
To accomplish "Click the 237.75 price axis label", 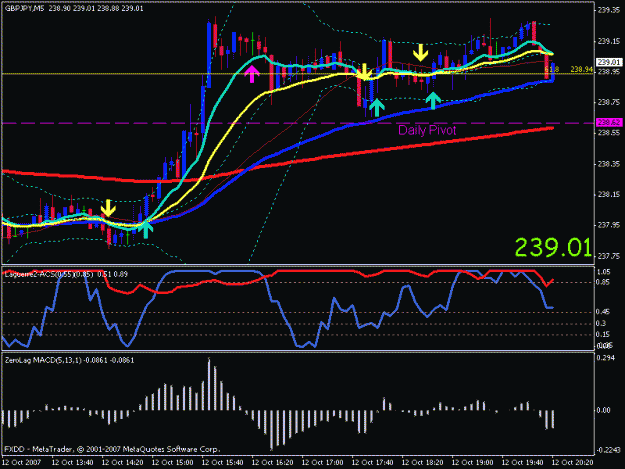I will (x=609, y=256).
